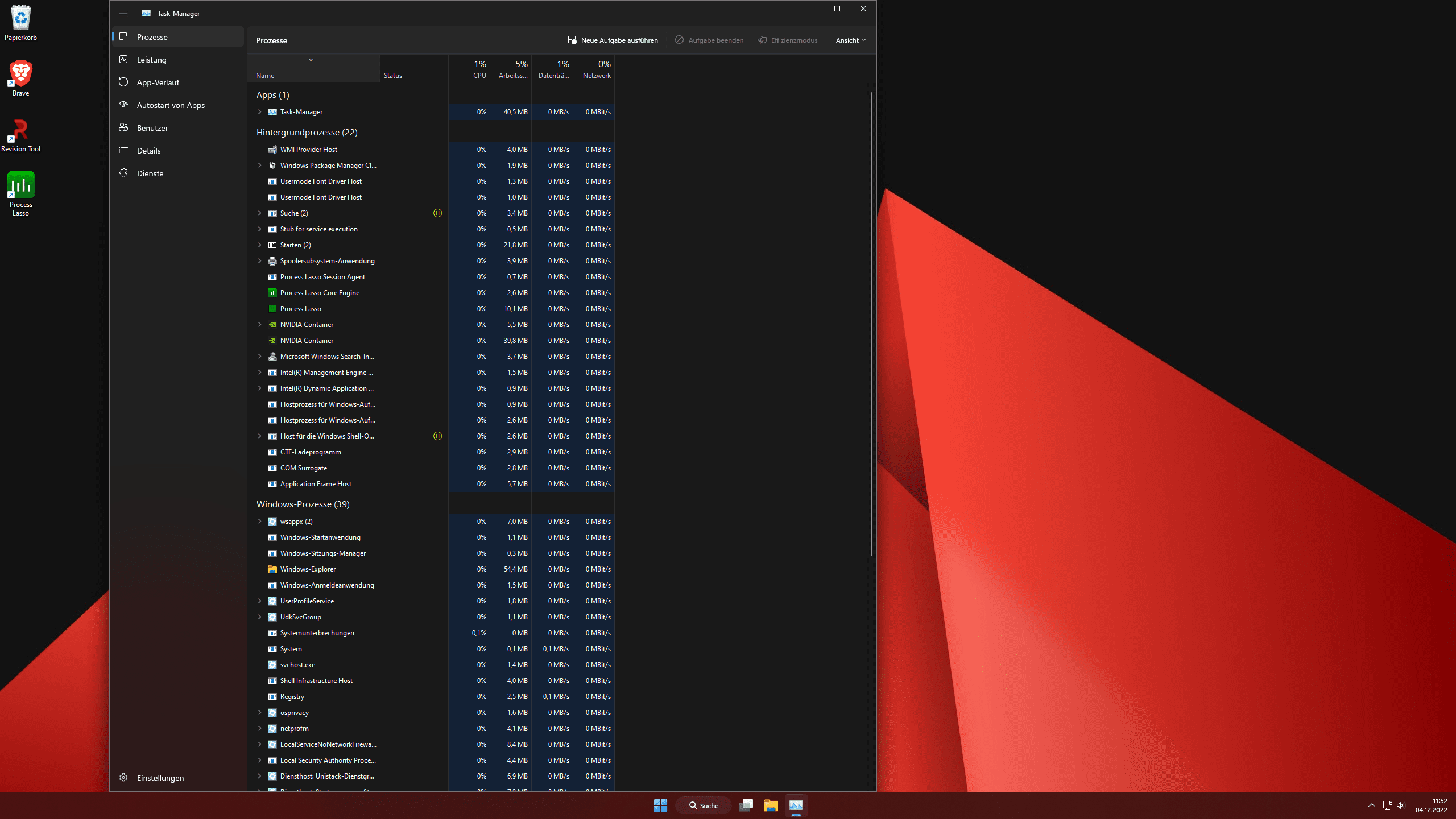Select the svchost.exe row
This screenshot has height=819, width=1456.
pyautogui.click(x=431, y=665)
